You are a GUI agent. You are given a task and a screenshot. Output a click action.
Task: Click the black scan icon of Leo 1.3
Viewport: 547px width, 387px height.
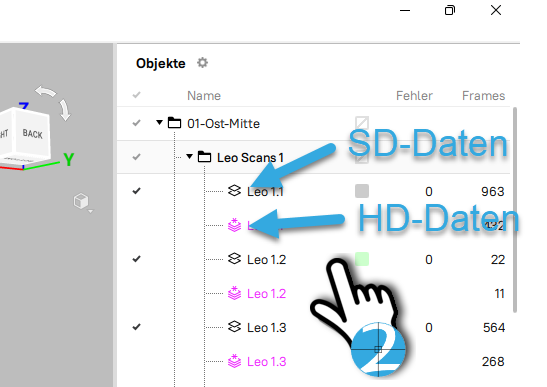click(x=234, y=327)
